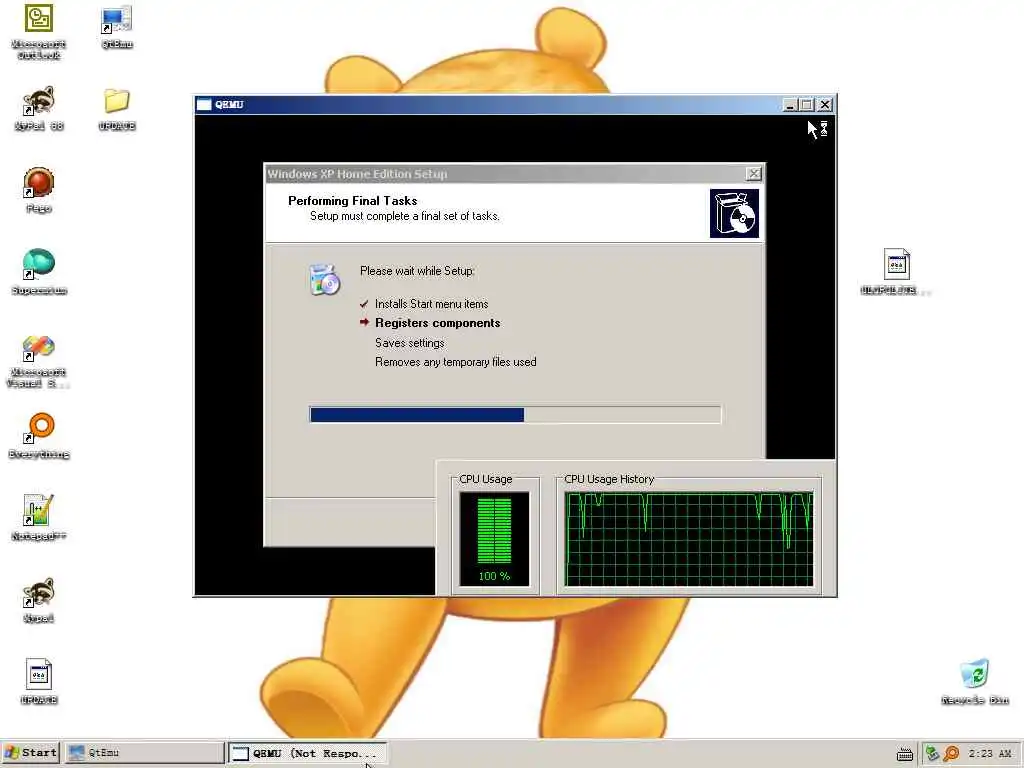Click the keyboard icon in the taskbar

[904, 754]
